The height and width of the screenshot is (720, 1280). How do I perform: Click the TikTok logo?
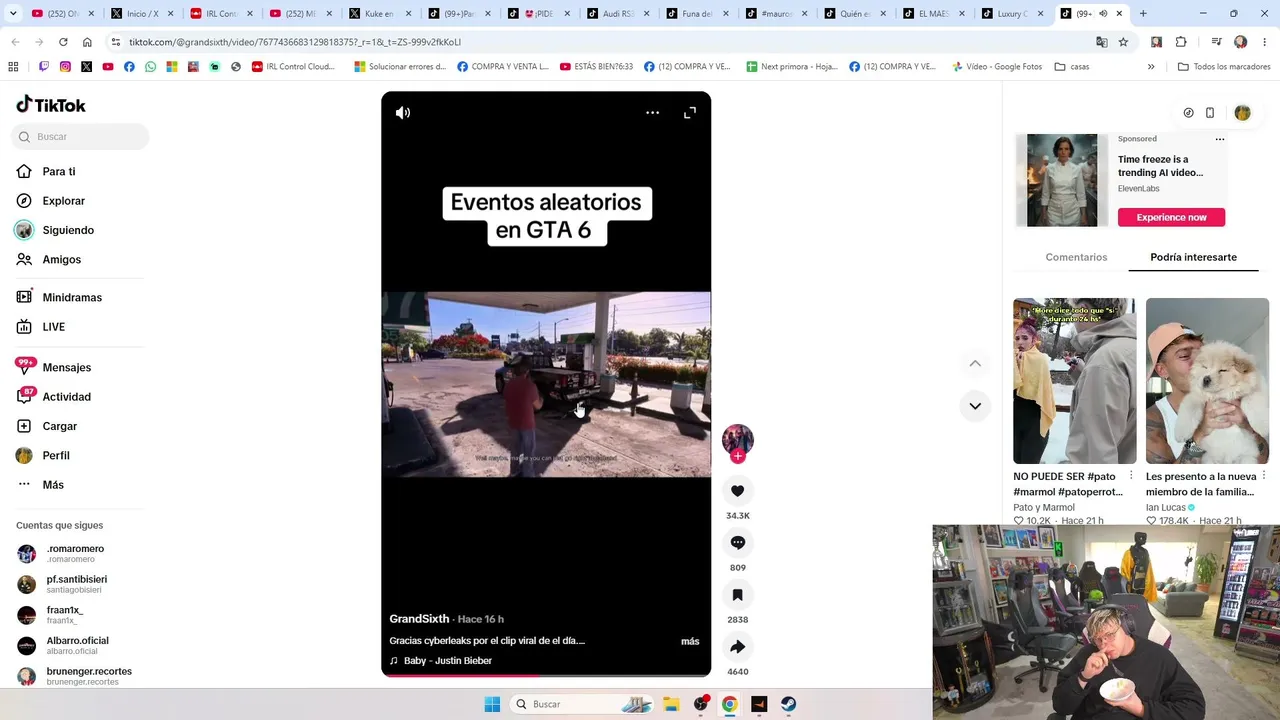[51, 105]
